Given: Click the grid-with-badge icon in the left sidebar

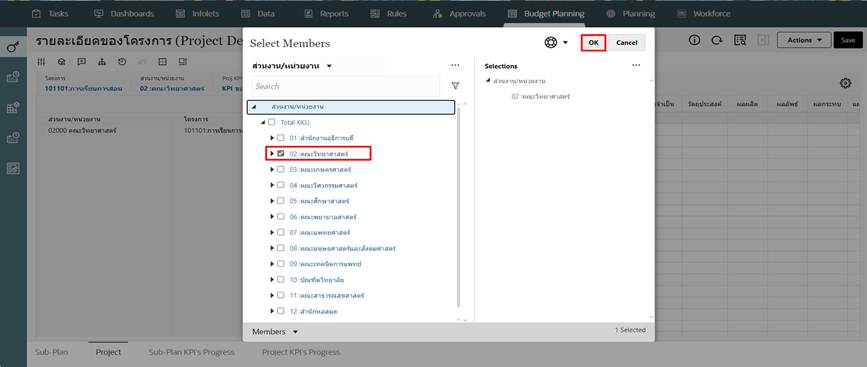Looking at the screenshot, I should coord(13,108).
